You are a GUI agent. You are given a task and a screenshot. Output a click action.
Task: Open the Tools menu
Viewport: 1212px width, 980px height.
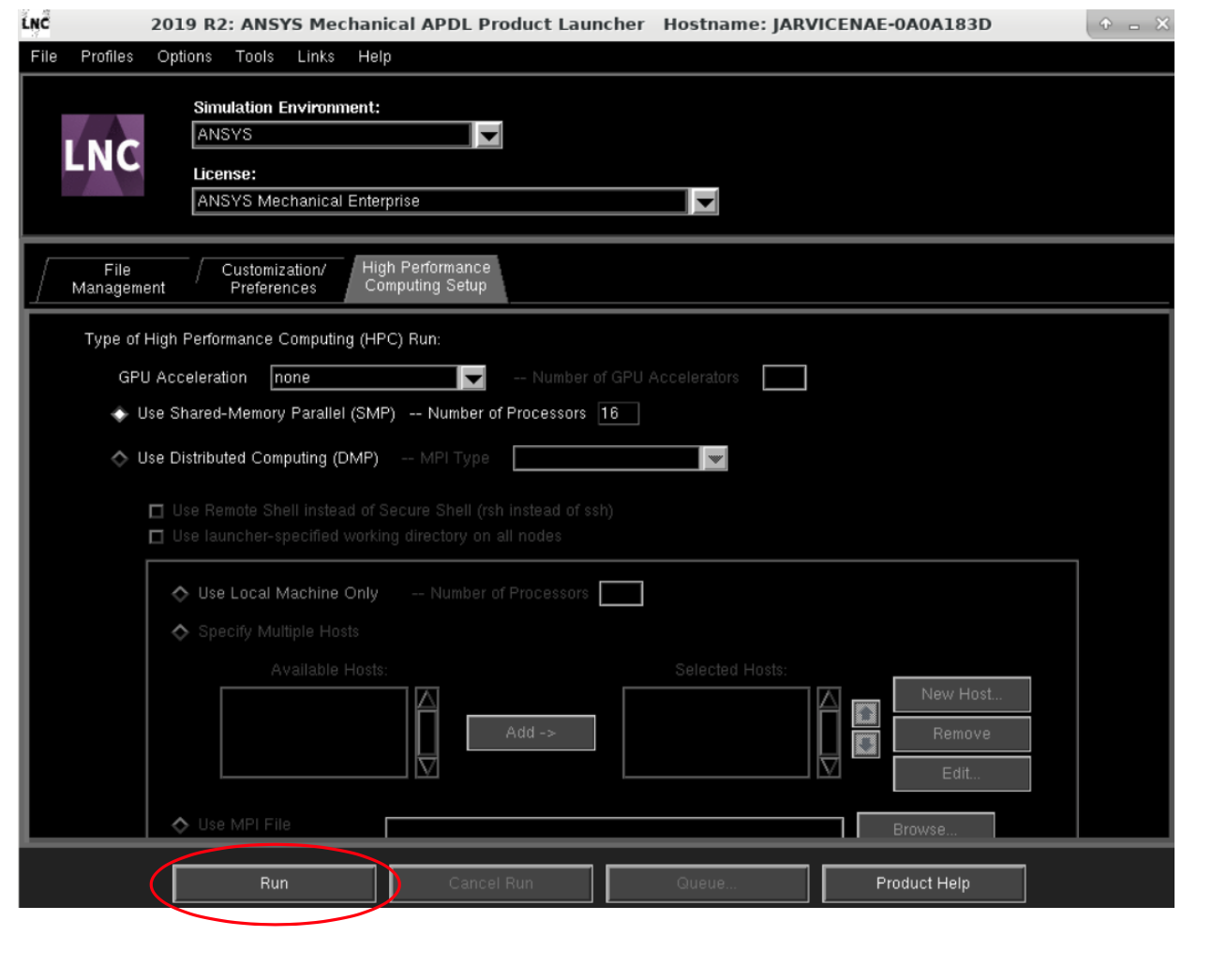pos(255,56)
